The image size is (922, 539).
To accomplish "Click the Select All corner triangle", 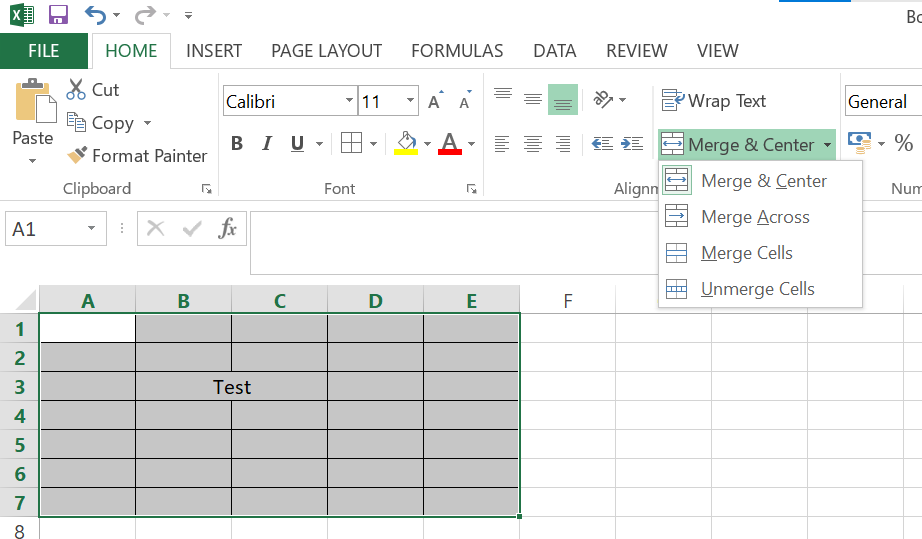I will tap(25, 300).
